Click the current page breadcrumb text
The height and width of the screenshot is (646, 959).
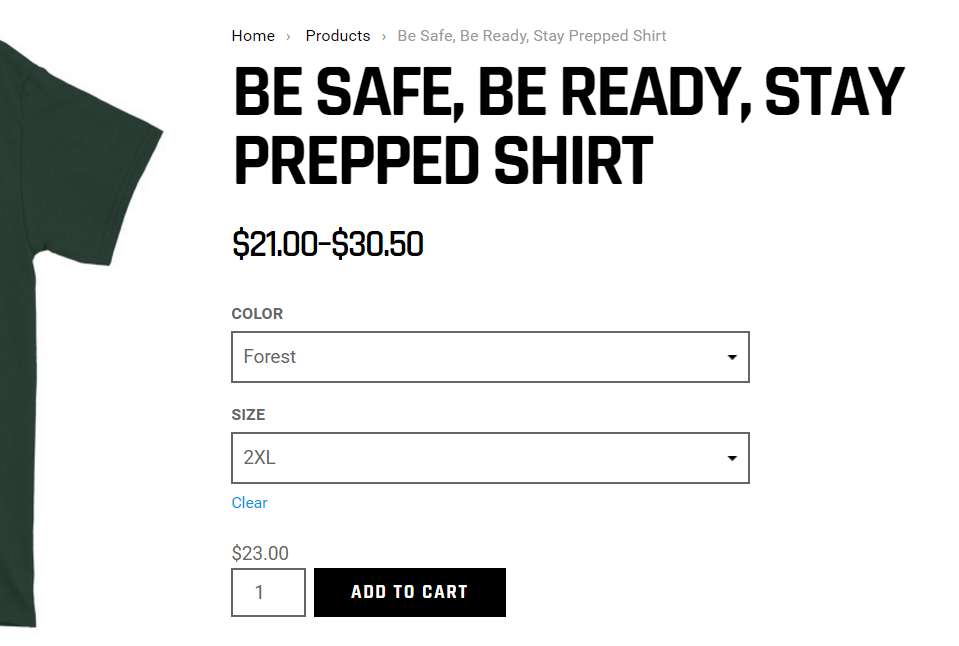click(531, 36)
